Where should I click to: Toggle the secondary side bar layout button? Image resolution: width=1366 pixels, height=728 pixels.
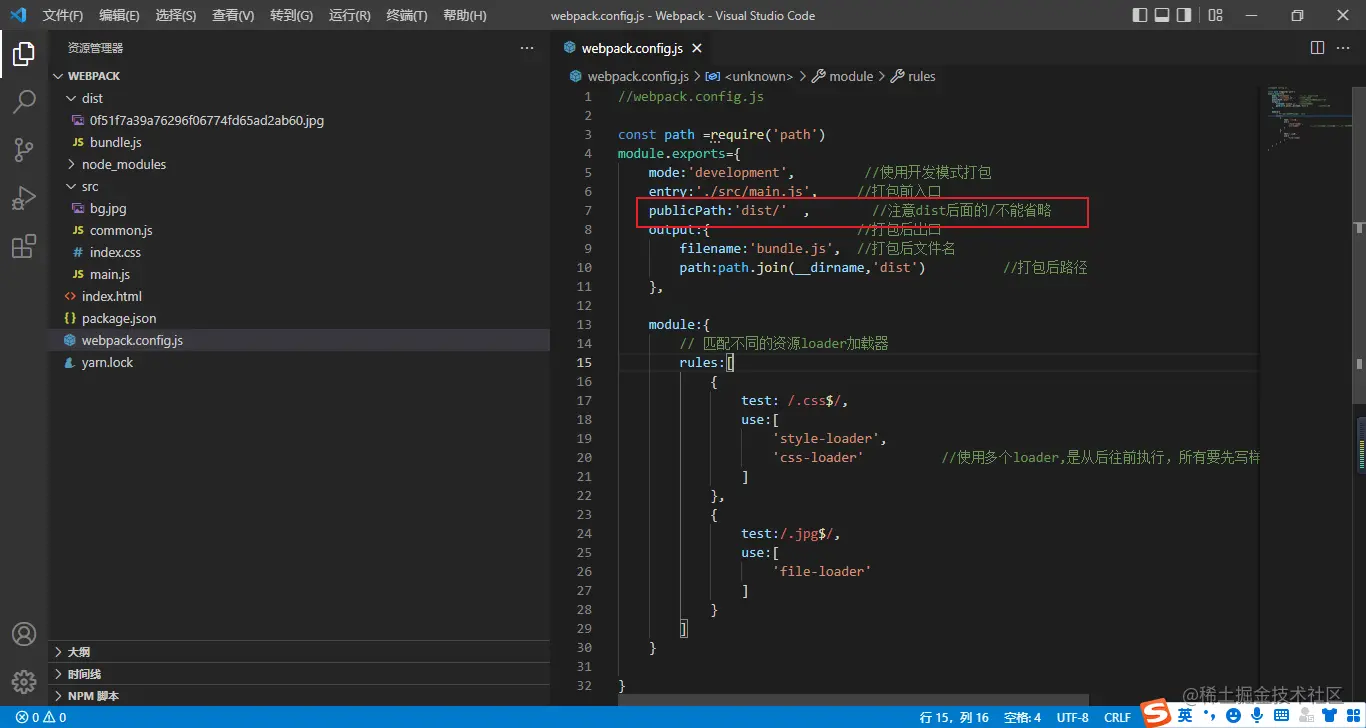click(x=1185, y=15)
